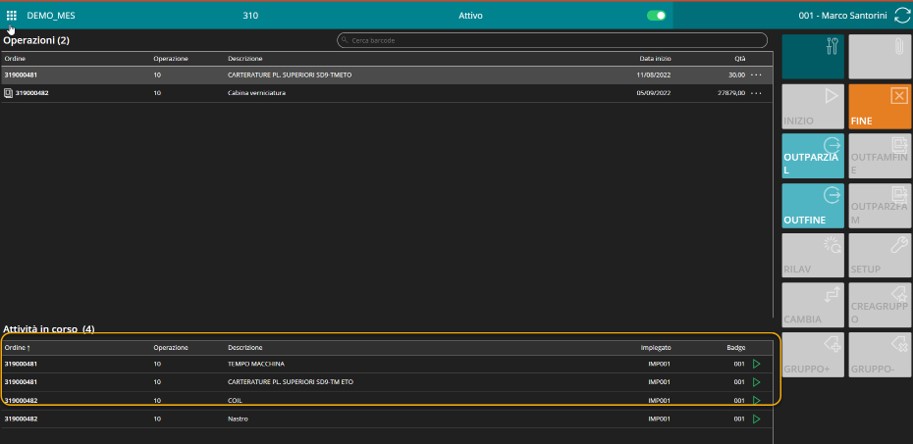Viewport: 913px width, 444px height.
Task: Open the tools tile with wrench icon
Action: [813, 56]
